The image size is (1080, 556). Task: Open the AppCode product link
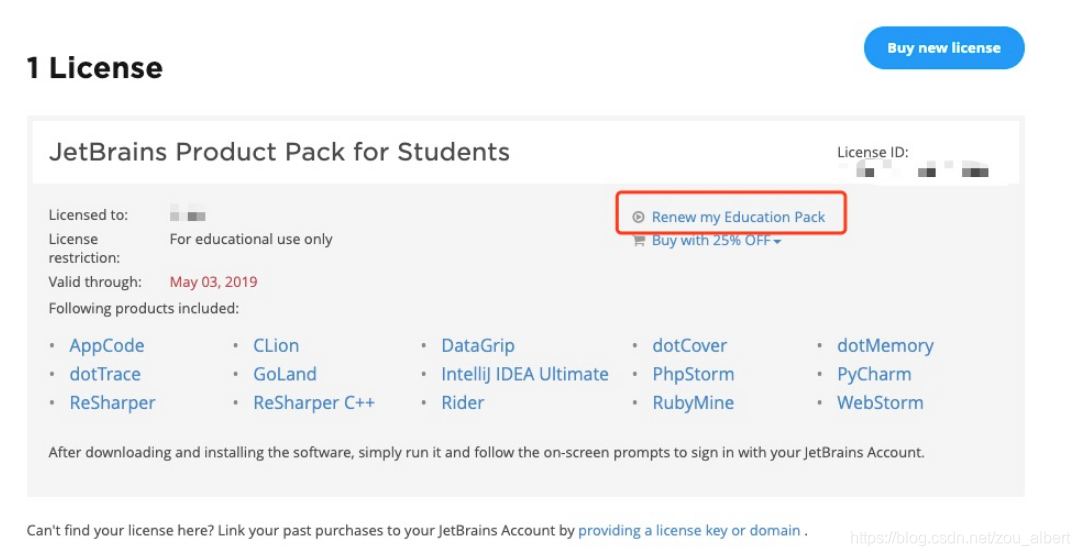click(107, 346)
